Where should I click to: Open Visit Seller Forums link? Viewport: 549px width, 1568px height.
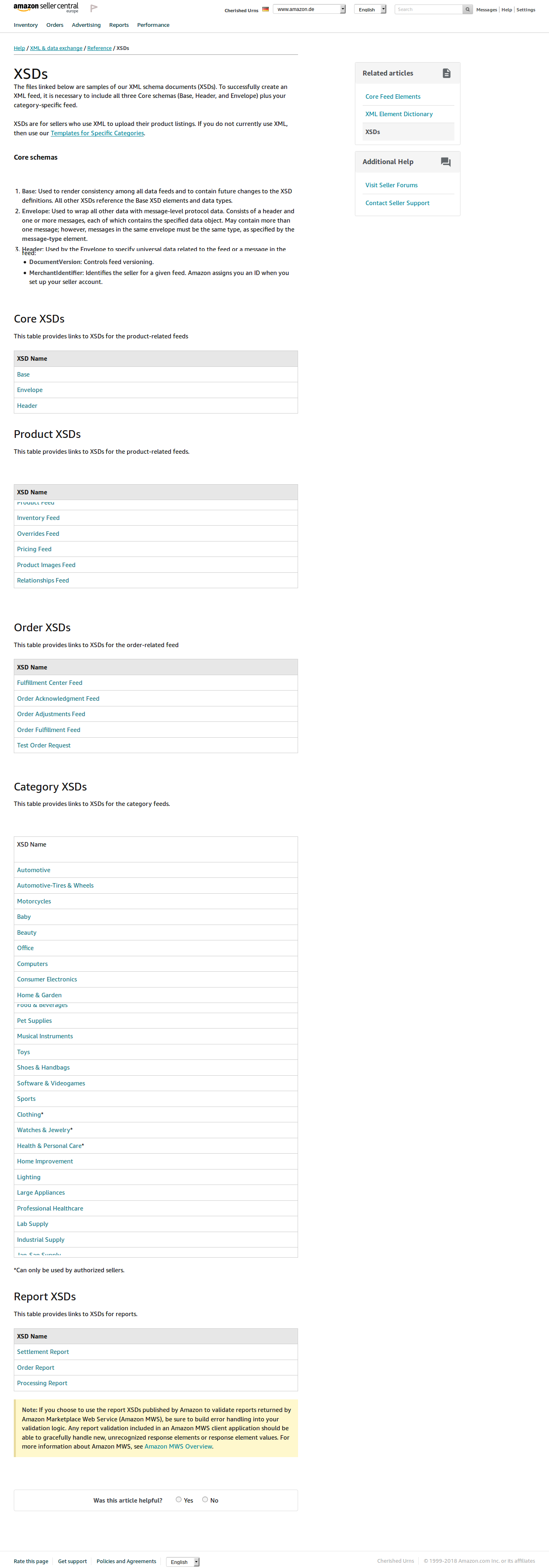point(391,185)
